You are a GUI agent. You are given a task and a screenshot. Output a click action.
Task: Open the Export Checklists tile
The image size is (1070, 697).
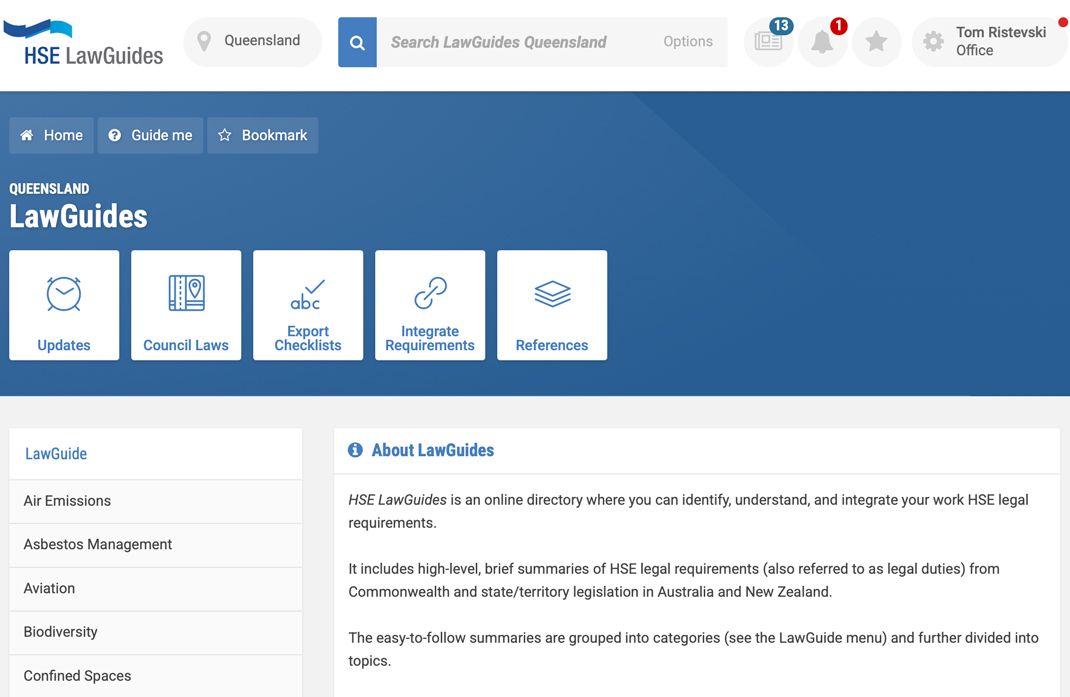click(x=308, y=305)
